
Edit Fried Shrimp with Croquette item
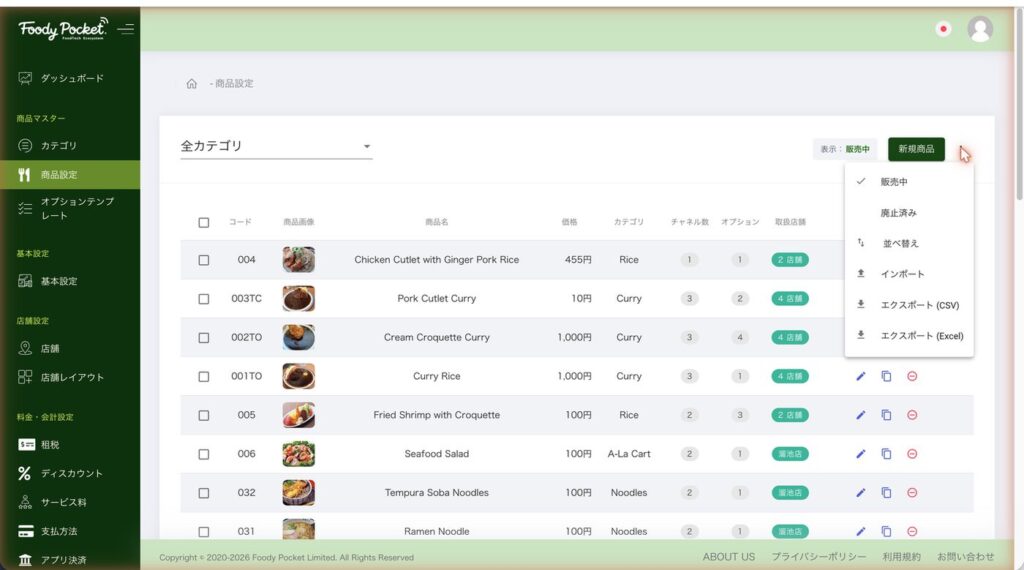861,415
